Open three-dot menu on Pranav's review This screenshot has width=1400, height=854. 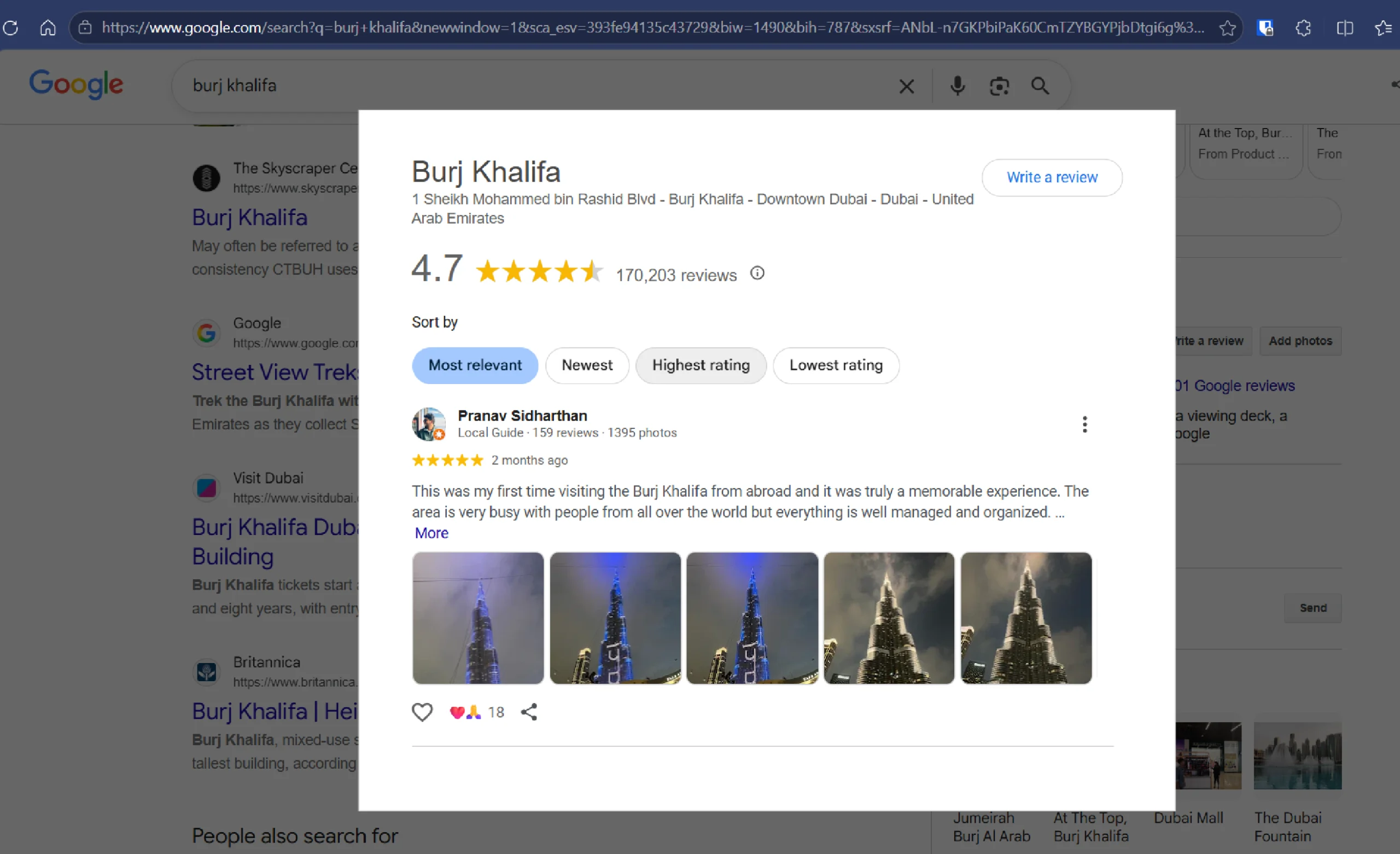1084,424
